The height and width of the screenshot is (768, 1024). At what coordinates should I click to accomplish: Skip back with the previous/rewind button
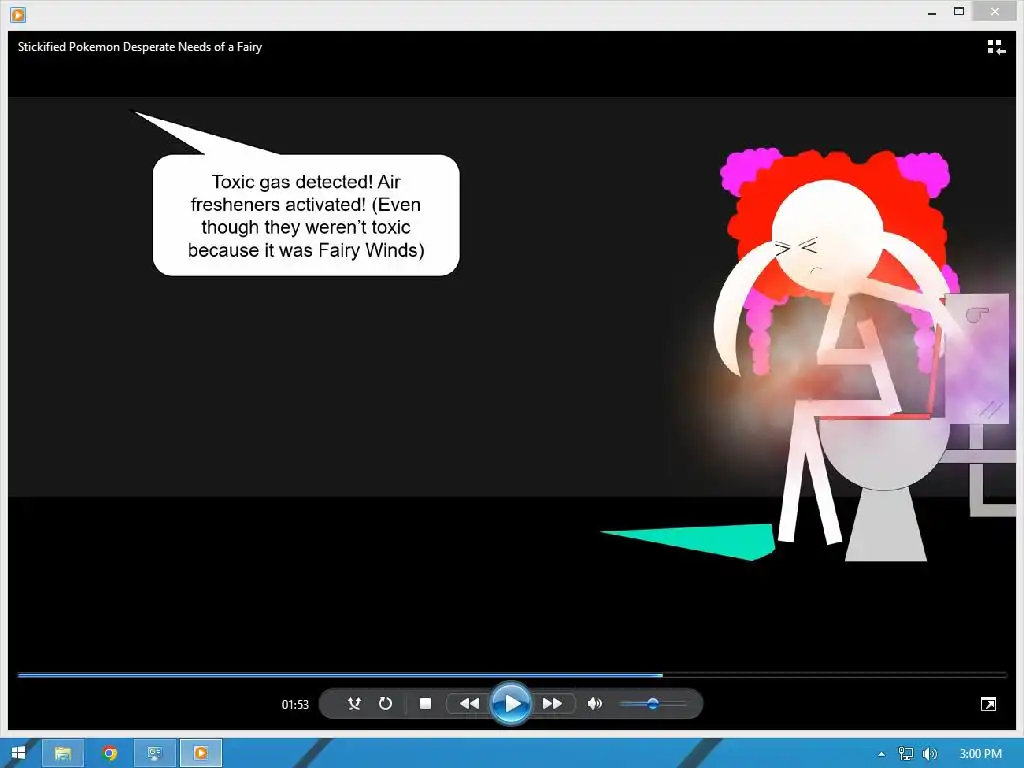pyautogui.click(x=468, y=703)
